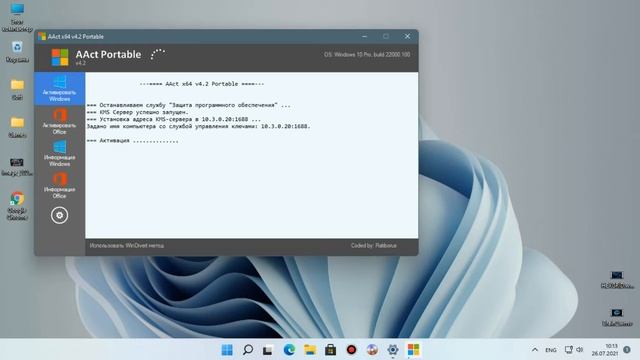Screen dimensions: 640x360
Task: Launch Microsoft Edge from taskbar
Action: click(x=289, y=350)
